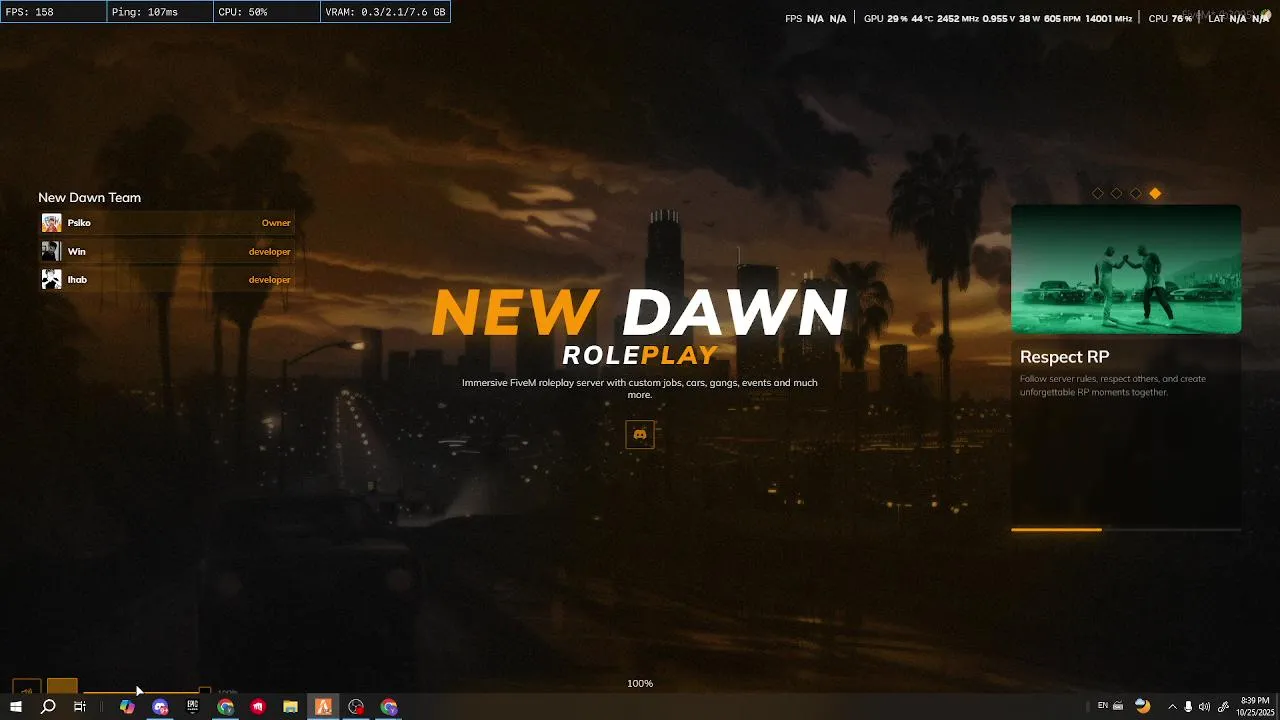
Task: Open the speaker volume tray icon
Action: [1204, 707]
